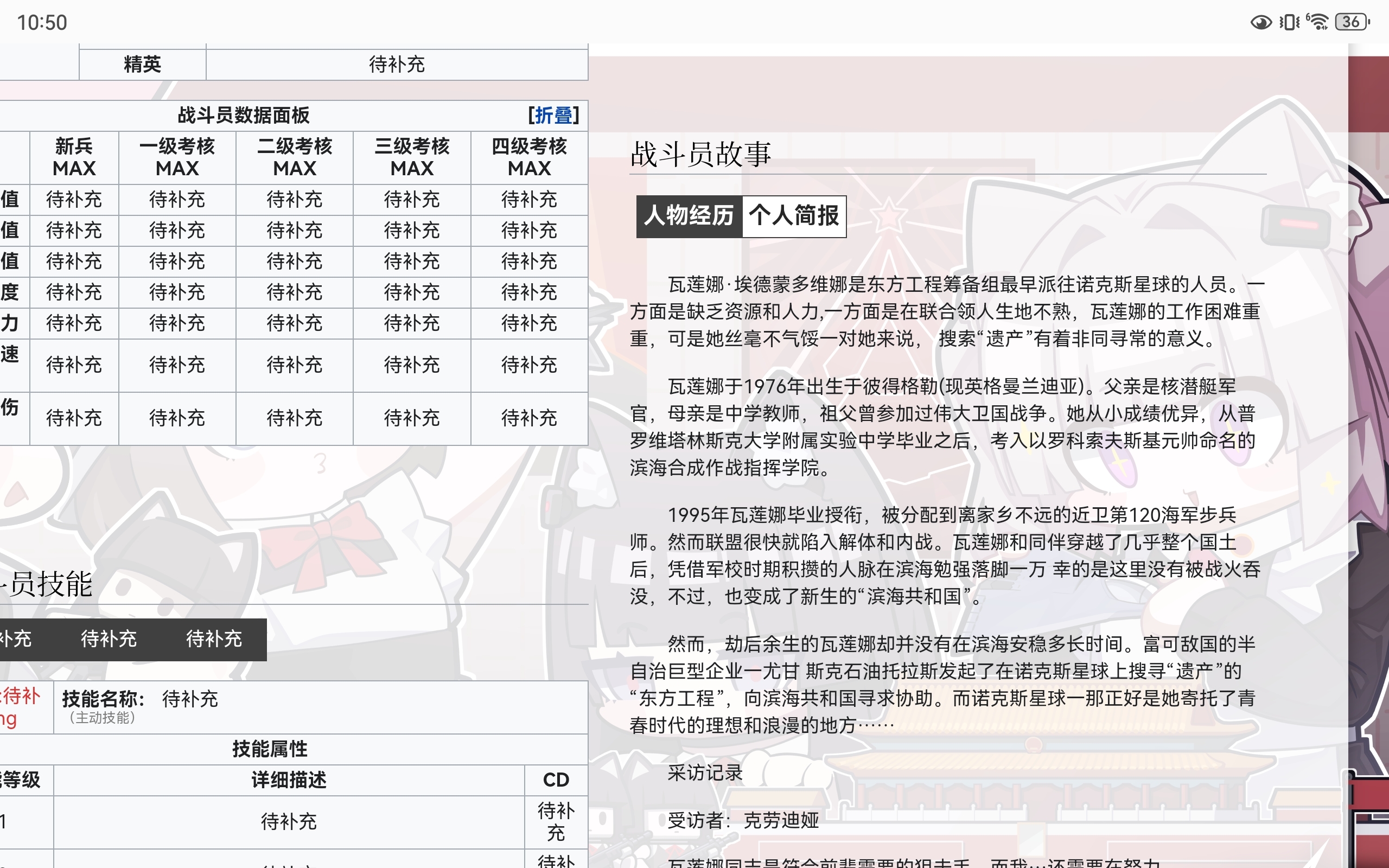
Task: Tap the 技能属性 table header
Action: pos(270,749)
